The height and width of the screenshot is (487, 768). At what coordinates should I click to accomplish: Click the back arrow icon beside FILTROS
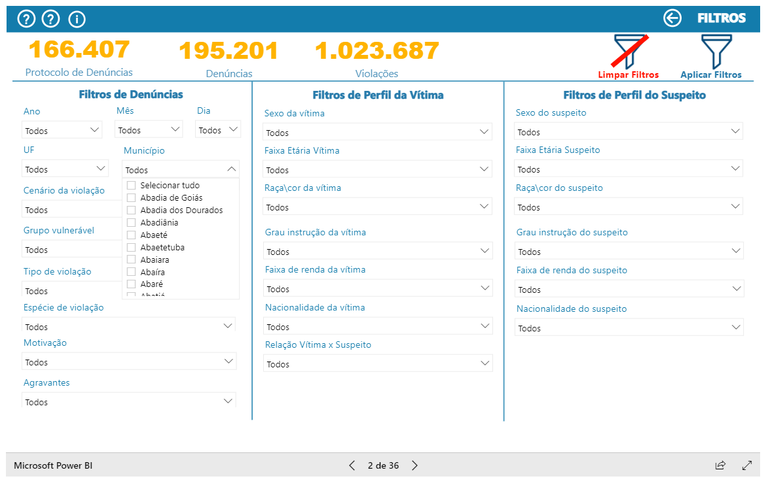click(x=673, y=18)
